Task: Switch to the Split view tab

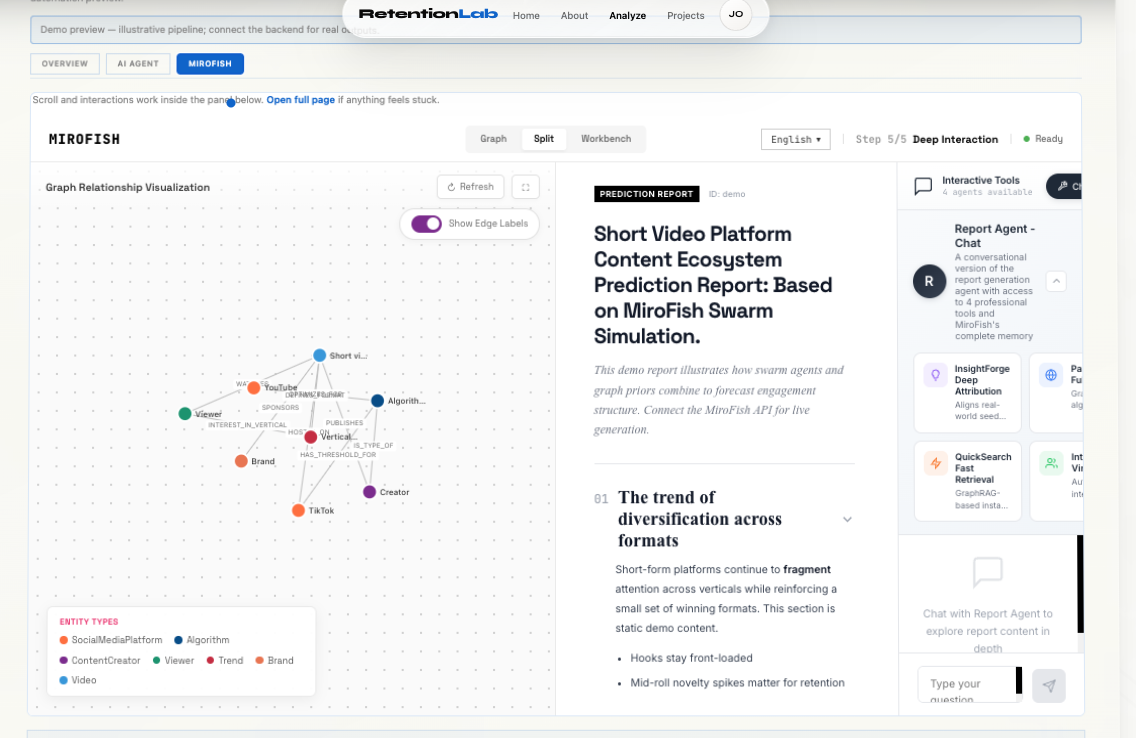Action: 543,139
